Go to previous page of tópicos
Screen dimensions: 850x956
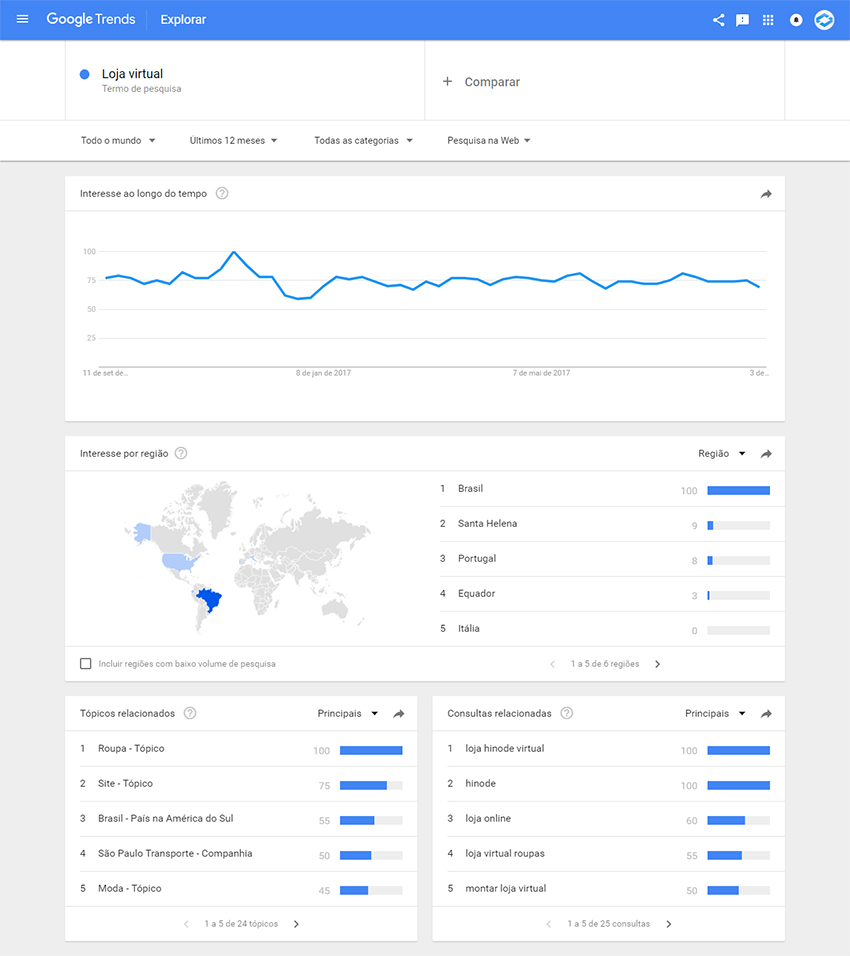186,924
